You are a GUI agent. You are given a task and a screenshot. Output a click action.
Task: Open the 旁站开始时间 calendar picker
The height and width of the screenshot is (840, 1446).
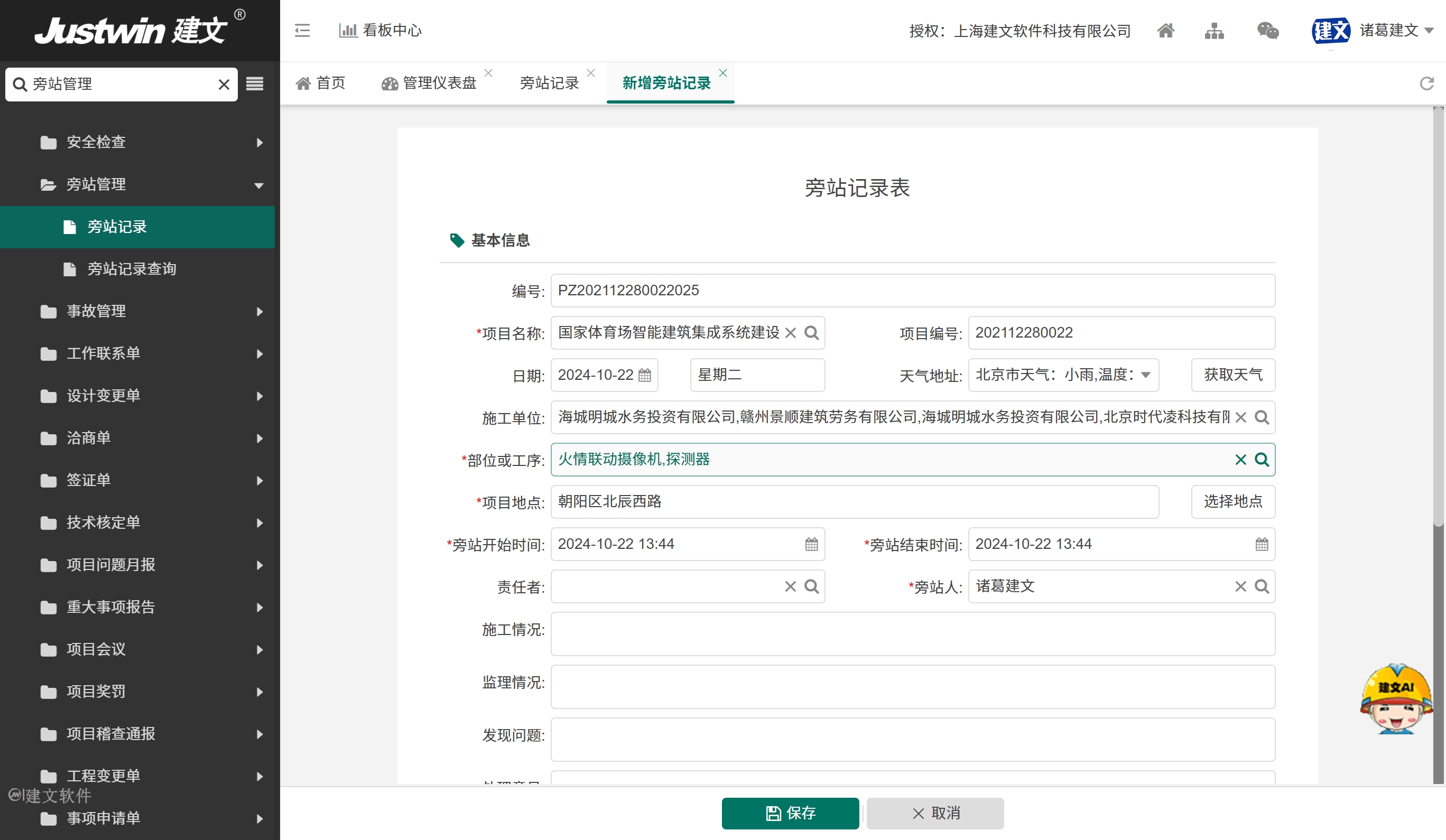coord(811,545)
